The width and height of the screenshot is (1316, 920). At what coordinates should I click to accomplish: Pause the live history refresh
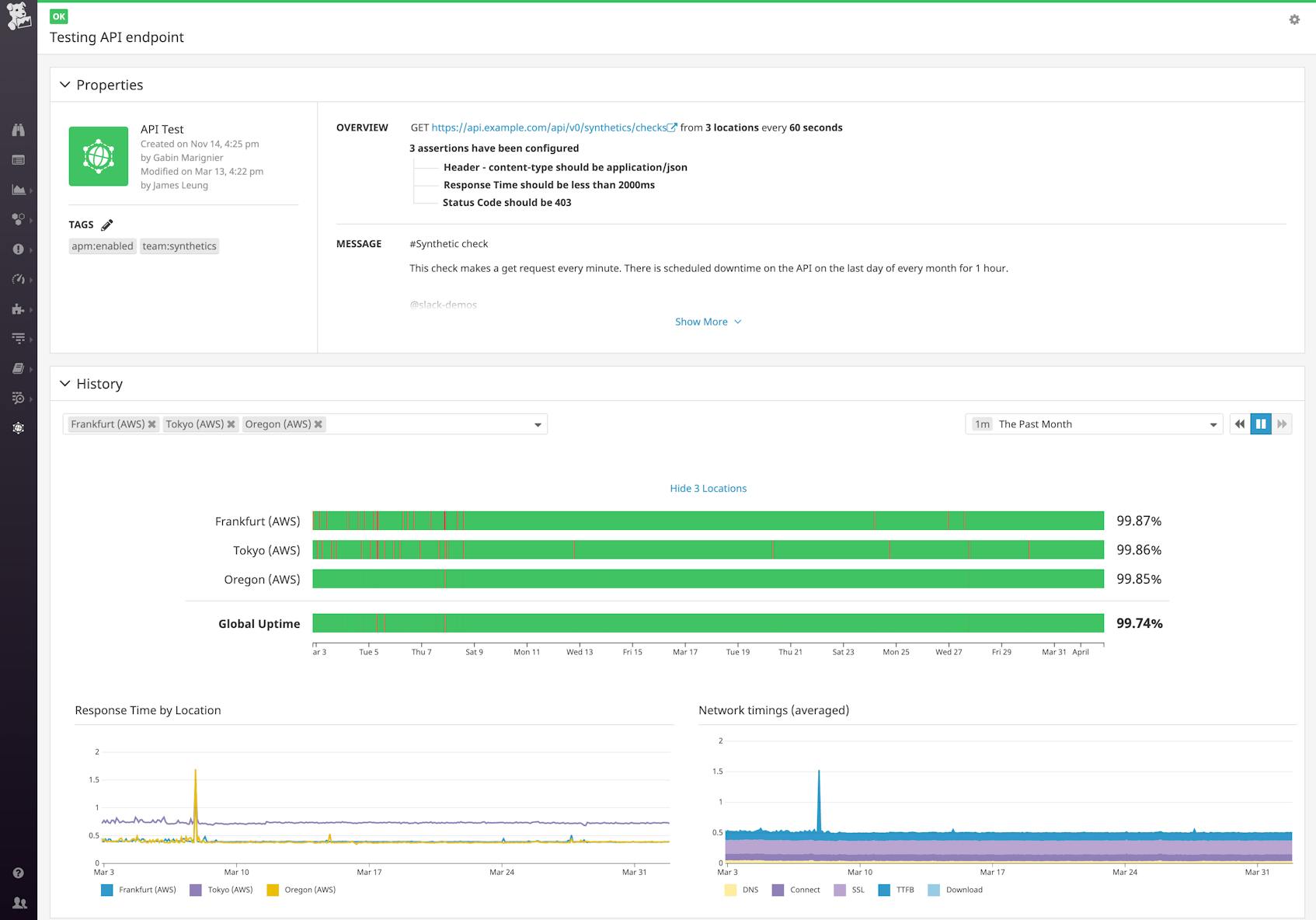[1260, 423]
